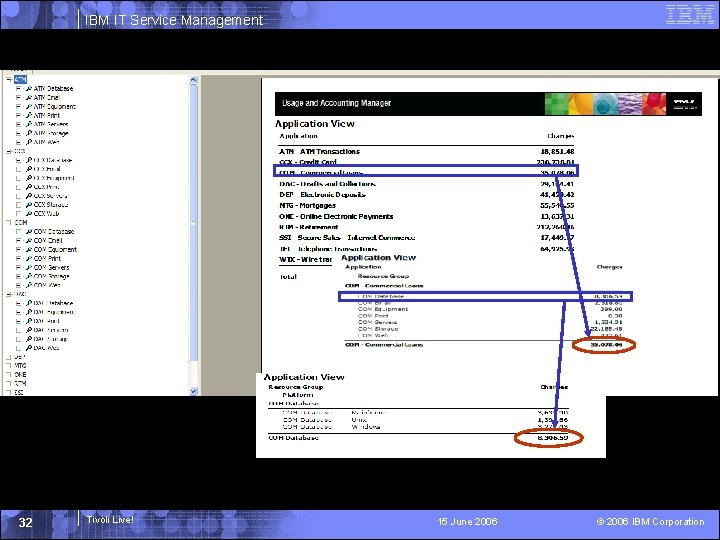Image resolution: width=720 pixels, height=540 pixels.
Task: Tick the checkbox for DAC Web
Action: (x=18, y=348)
